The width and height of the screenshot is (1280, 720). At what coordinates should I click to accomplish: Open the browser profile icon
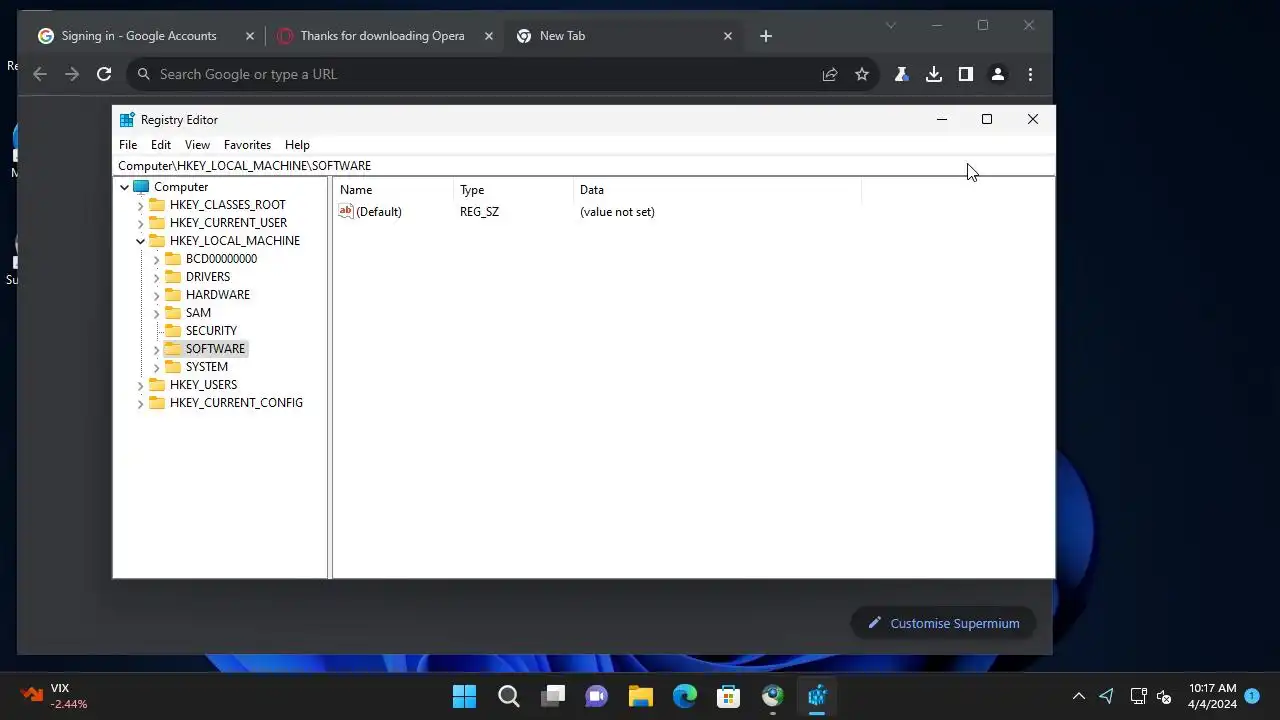click(x=998, y=74)
